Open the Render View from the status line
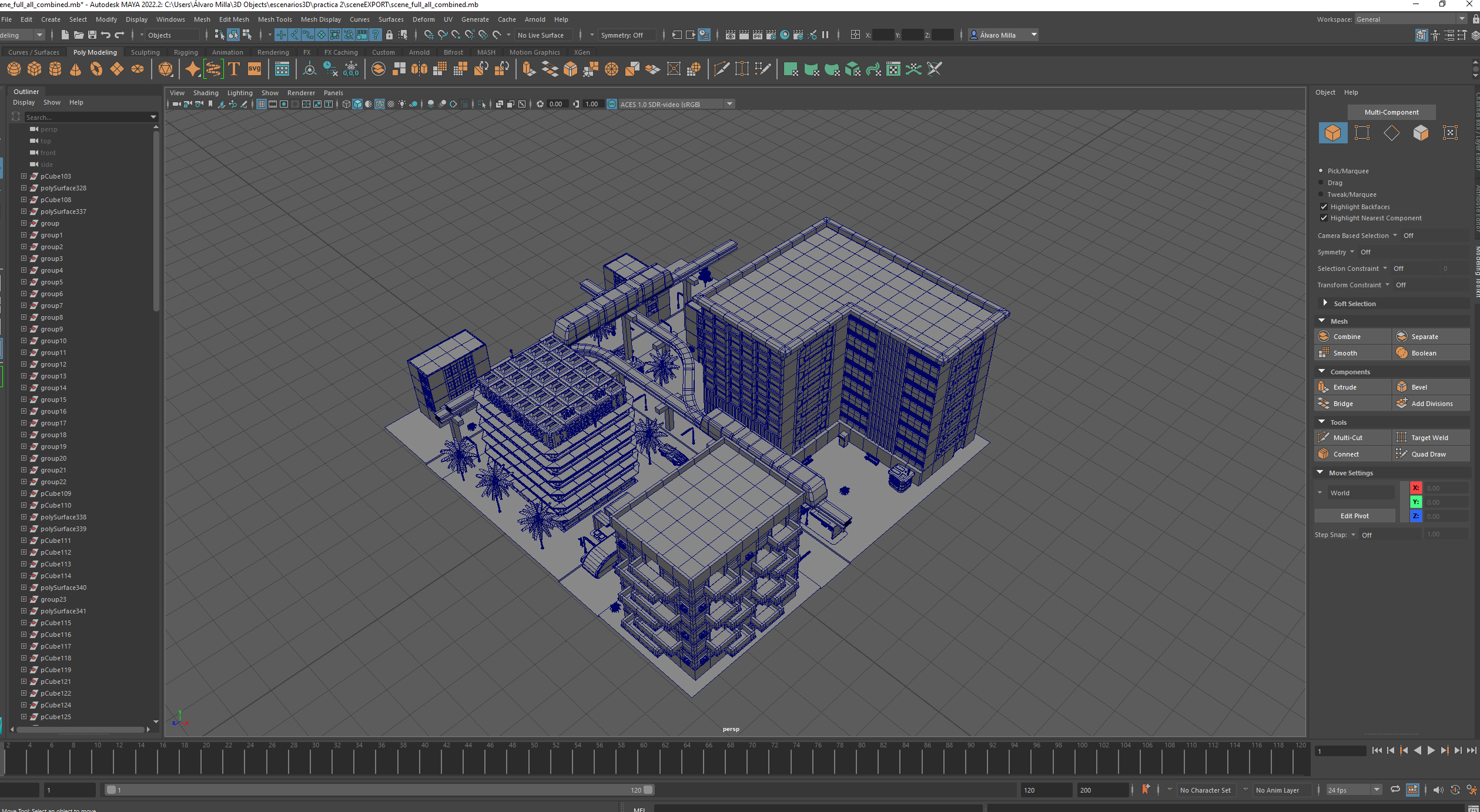 pyautogui.click(x=730, y=35)
